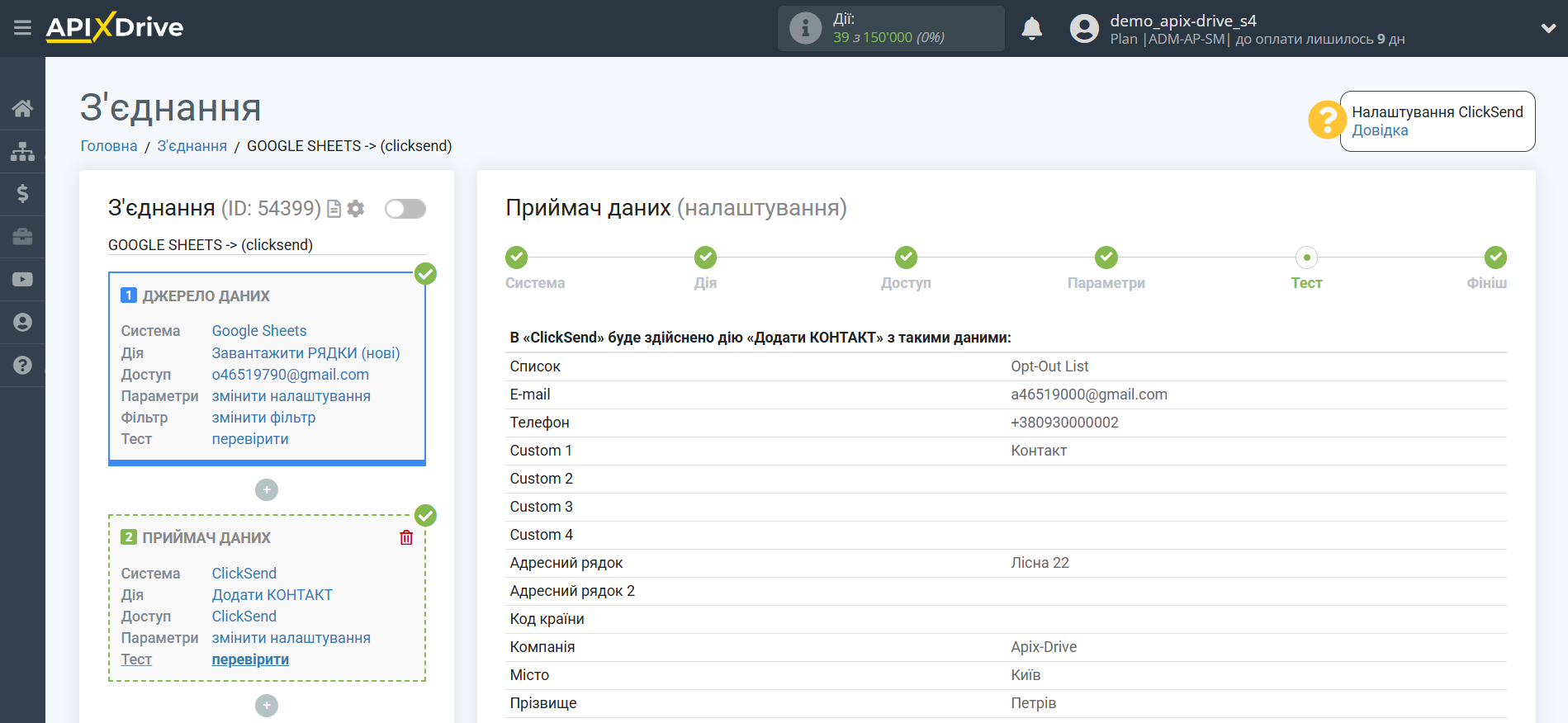This screenshot has width=1568, height=723.
Task: Open the hamburger menu
Action: 22,28
